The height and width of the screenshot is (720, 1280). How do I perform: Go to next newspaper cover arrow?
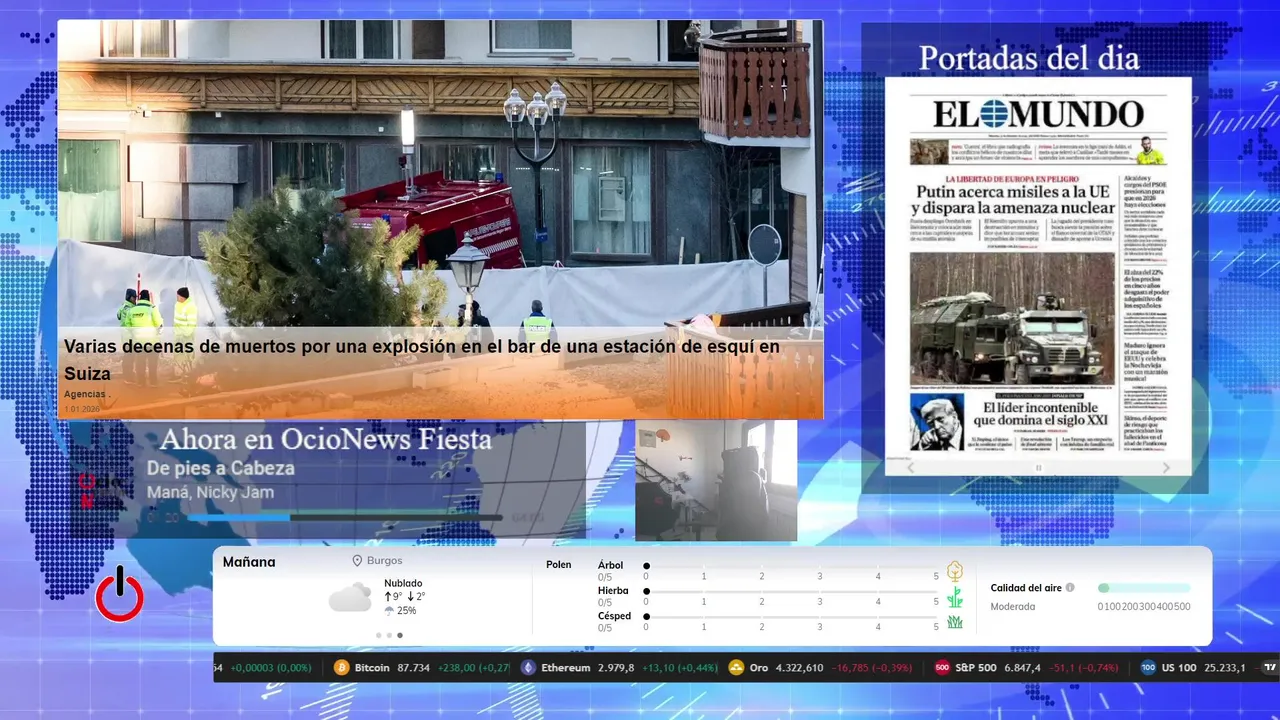[x=1165, y=468]
